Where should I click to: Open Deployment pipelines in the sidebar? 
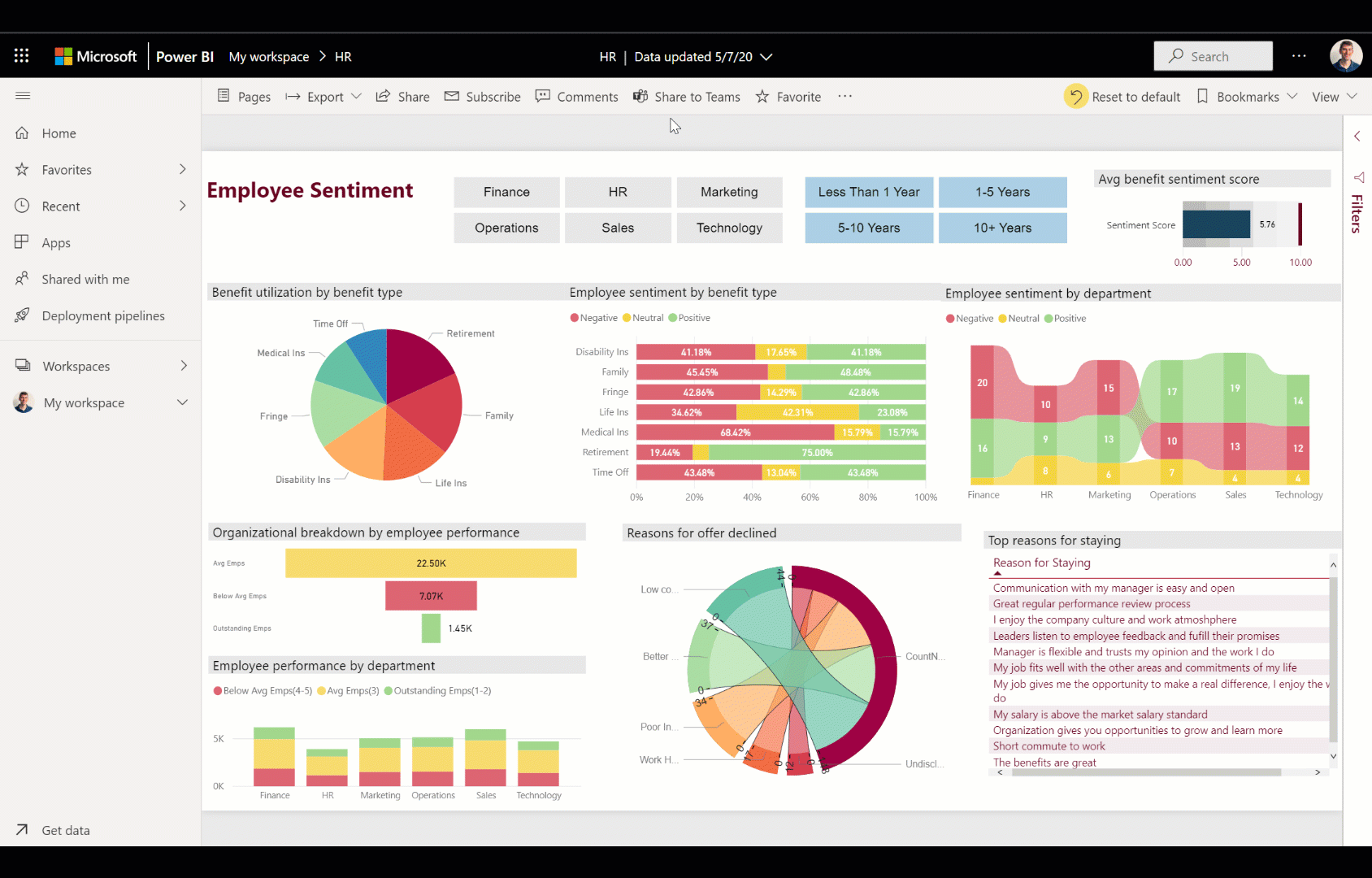pyautogui.click(x=102, y=315)
